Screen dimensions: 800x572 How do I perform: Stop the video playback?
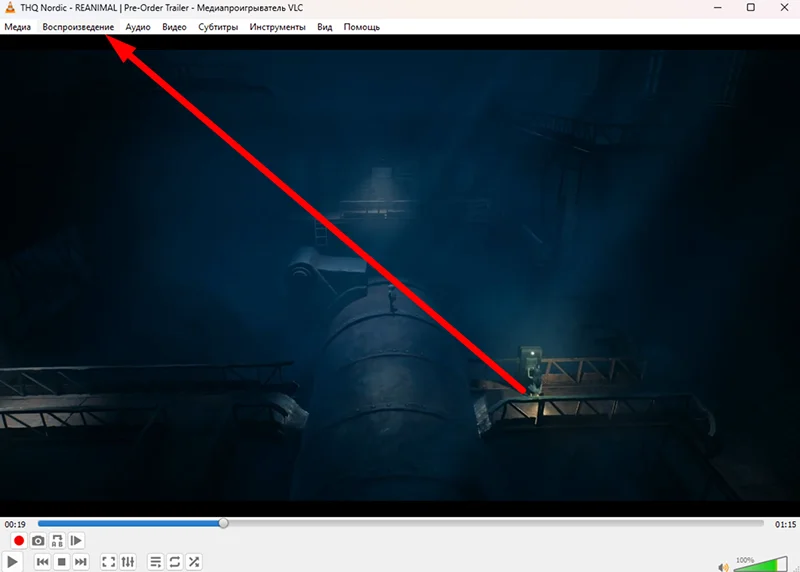tap(61, 562)
